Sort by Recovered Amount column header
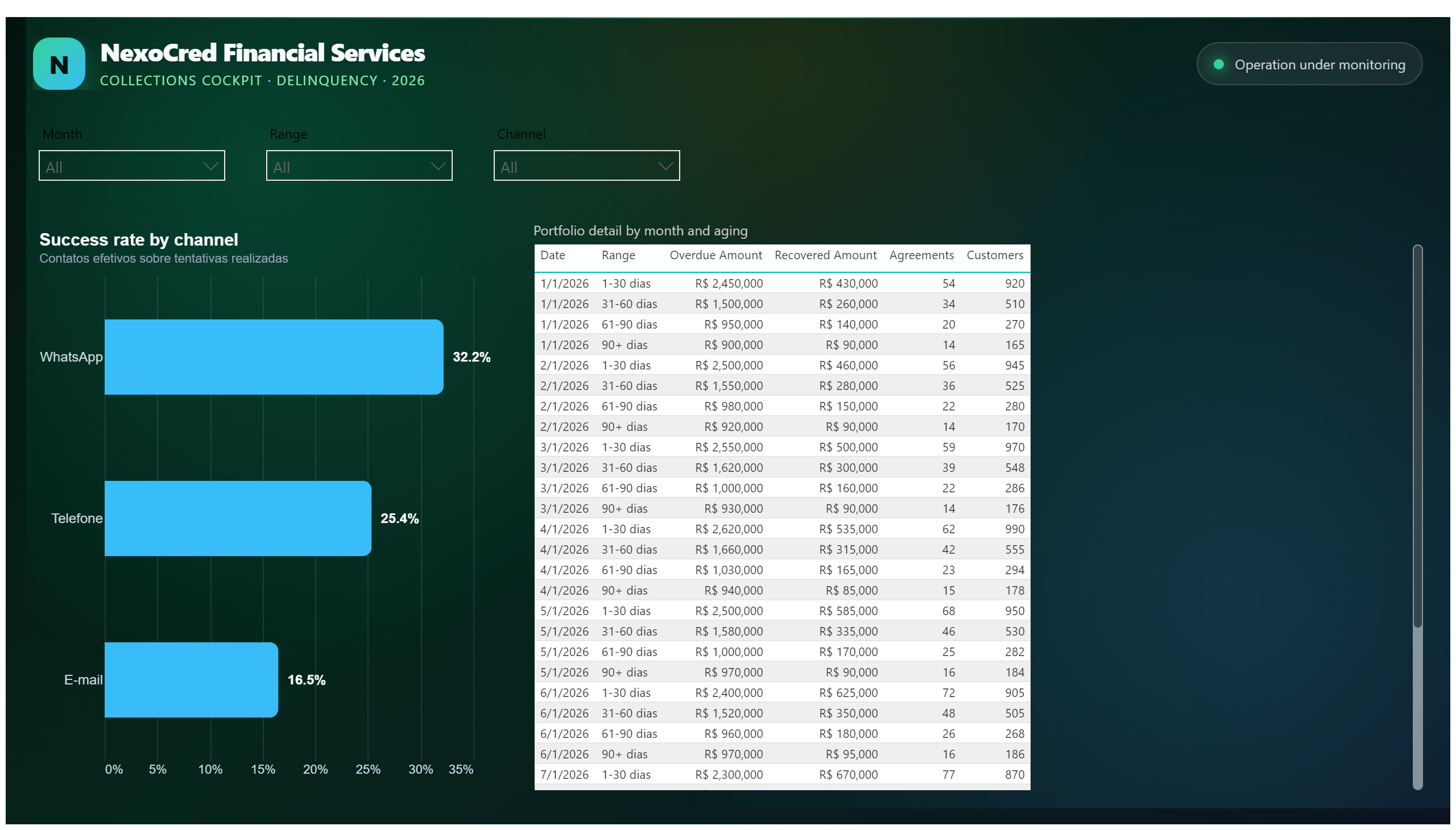This screenshot has width=1456, height=830. pyautogui.click(x=825, y=255)
